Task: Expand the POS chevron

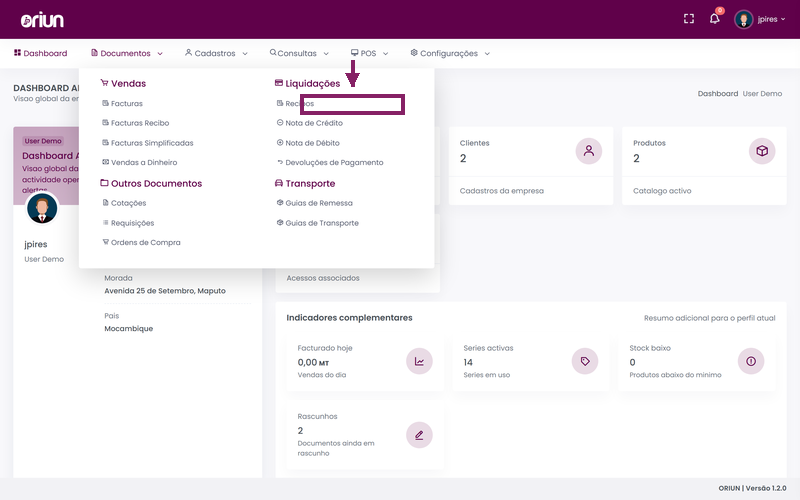Action: coord(386,54)
